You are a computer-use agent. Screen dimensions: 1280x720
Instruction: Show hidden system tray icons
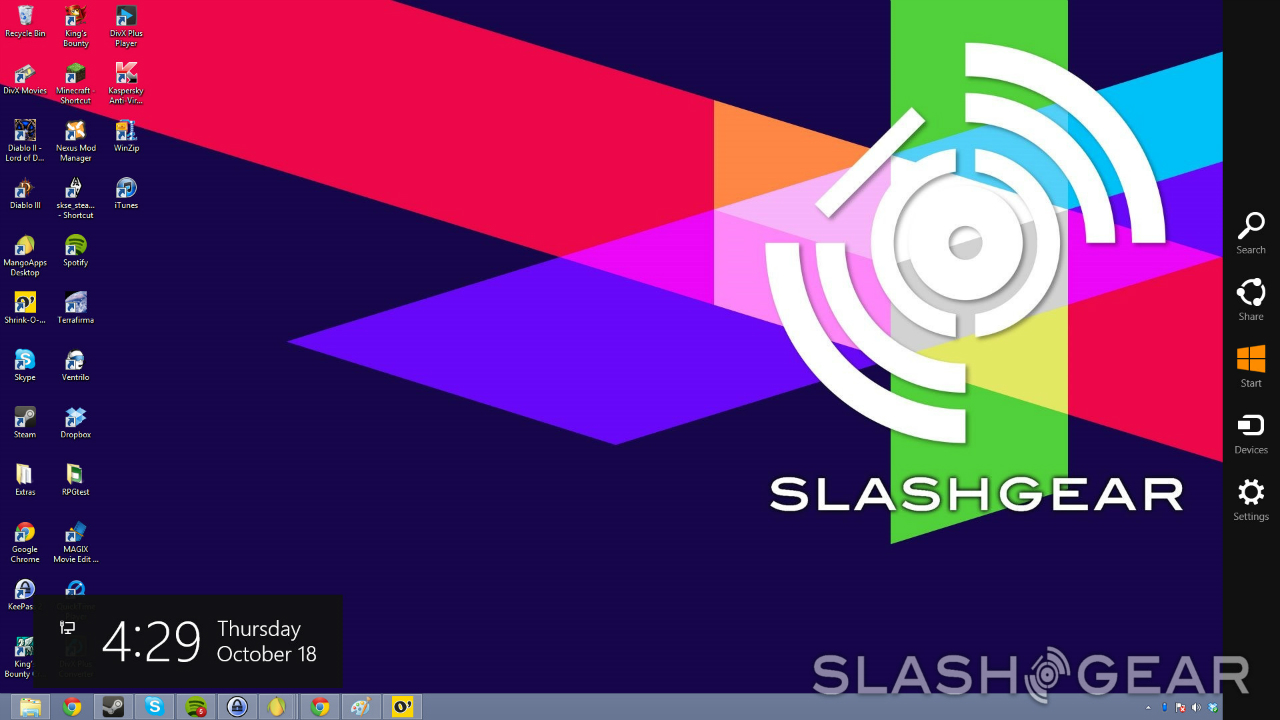(x=1146, y=707)
